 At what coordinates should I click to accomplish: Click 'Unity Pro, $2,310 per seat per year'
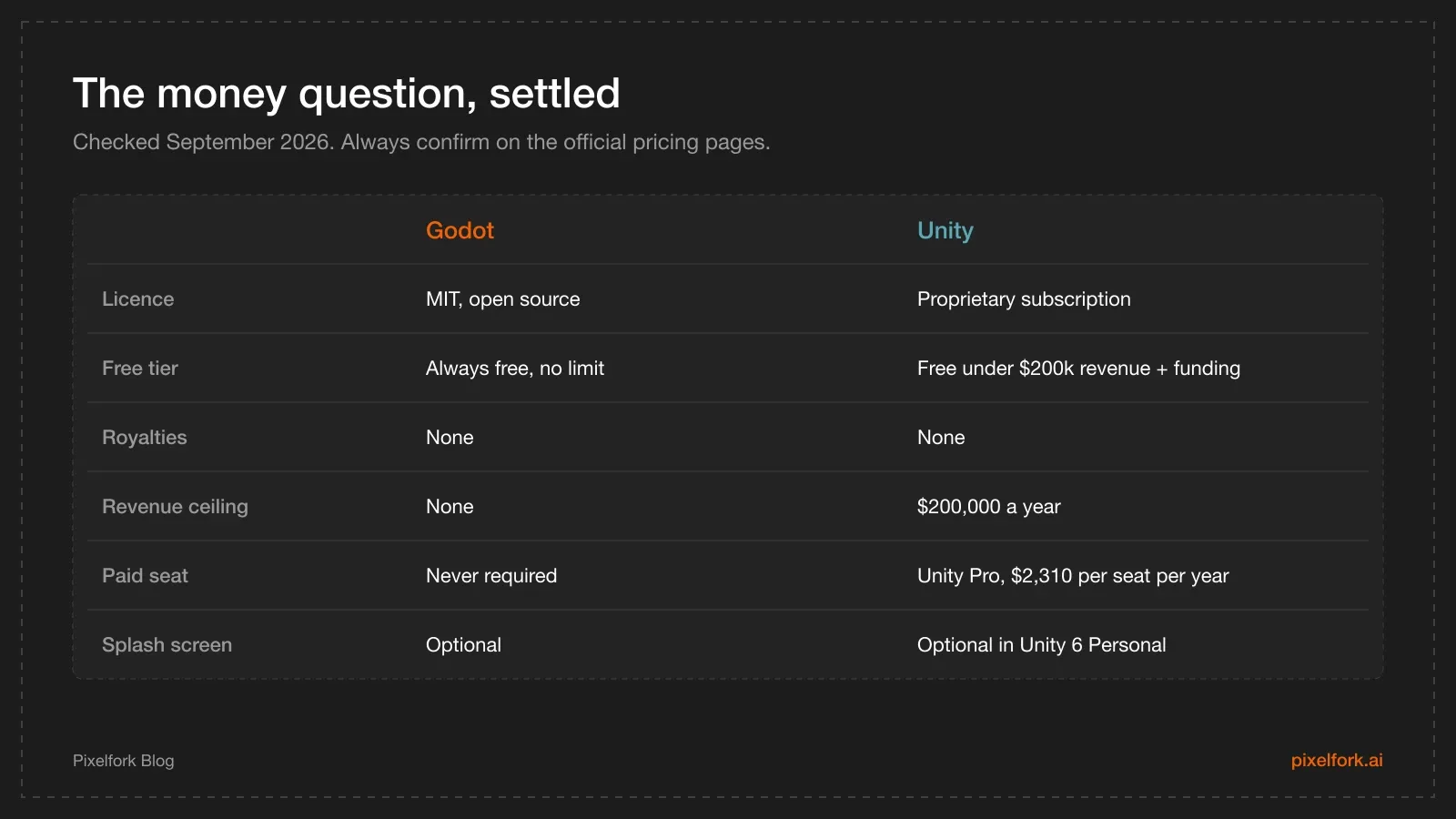coord(1073,575)
